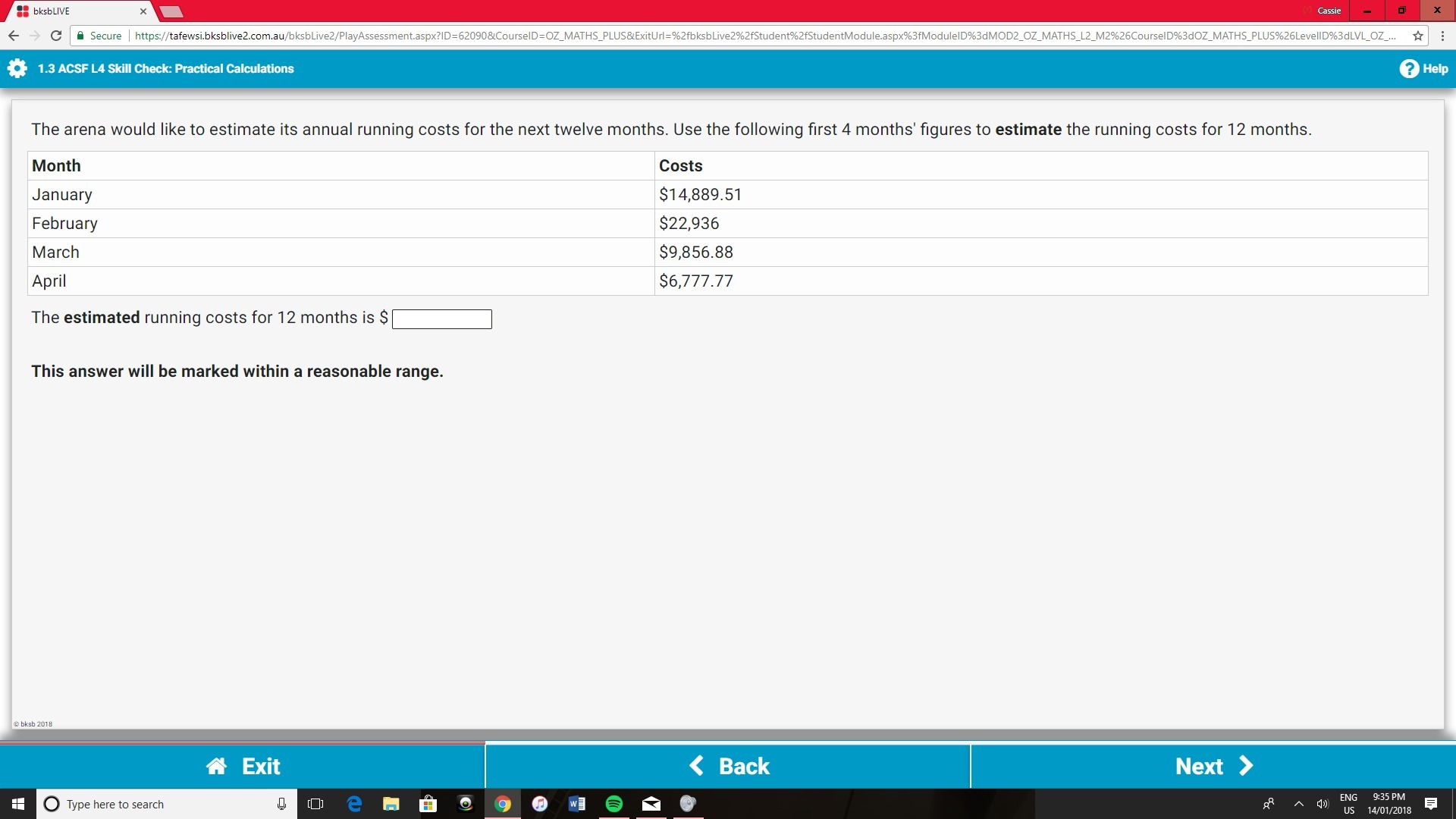
Task: Open the volume control in tray
Action: click(x=1323, y=804)
